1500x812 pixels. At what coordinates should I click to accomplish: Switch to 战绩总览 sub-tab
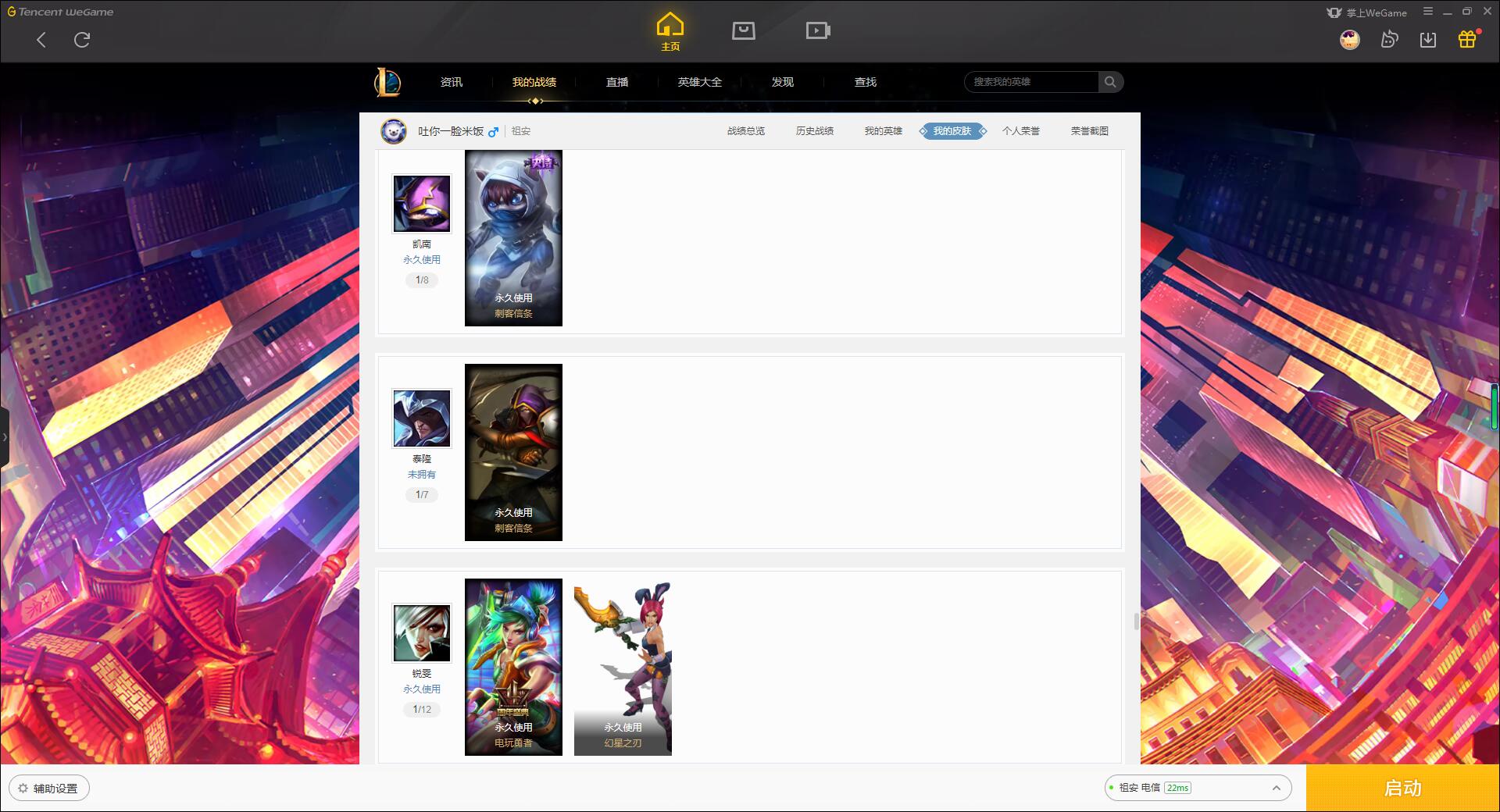746,131
